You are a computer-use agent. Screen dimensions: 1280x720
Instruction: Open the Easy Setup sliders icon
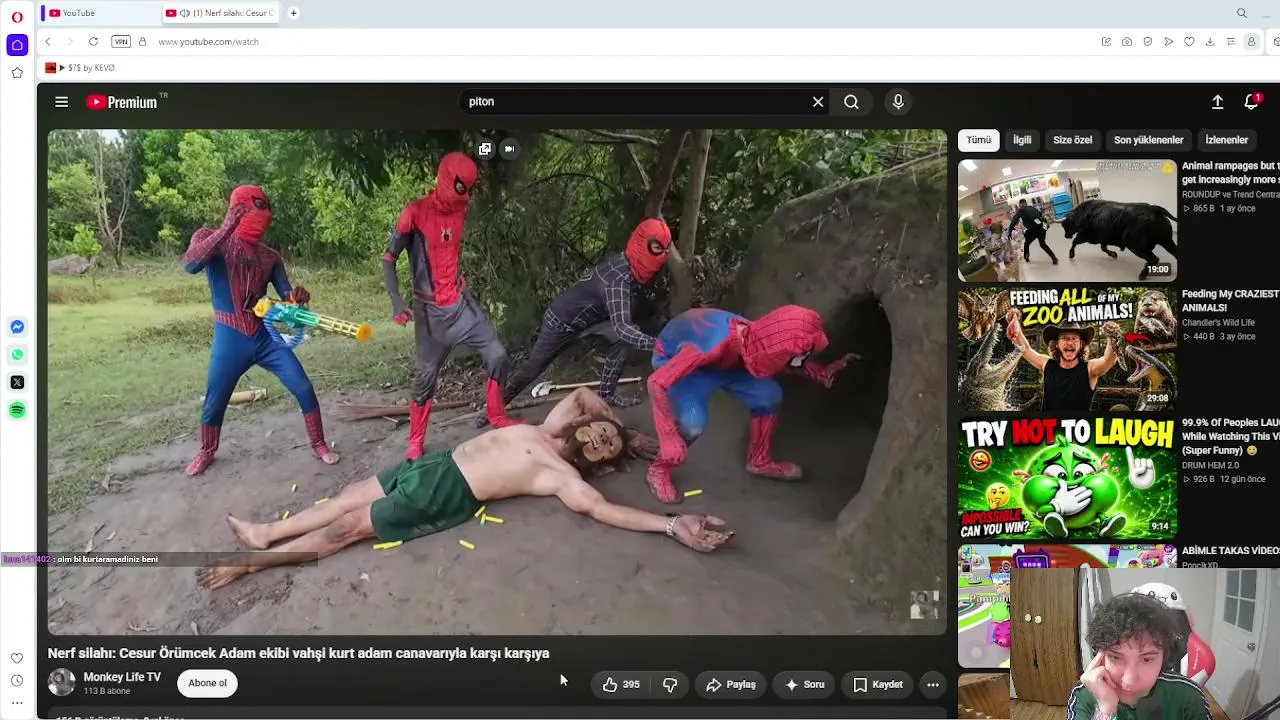tap(1231, 41)
